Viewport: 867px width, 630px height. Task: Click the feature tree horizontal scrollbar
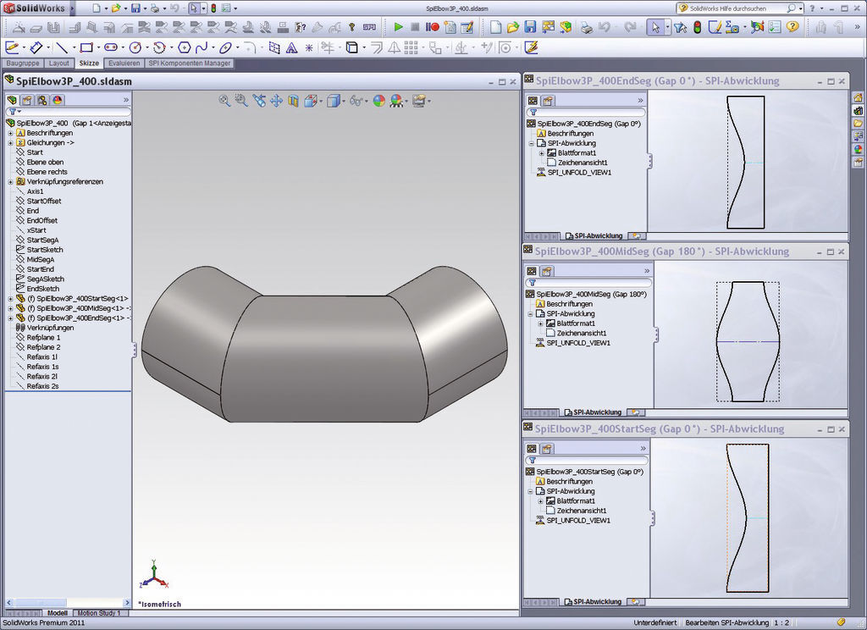(x=68, y=602)
